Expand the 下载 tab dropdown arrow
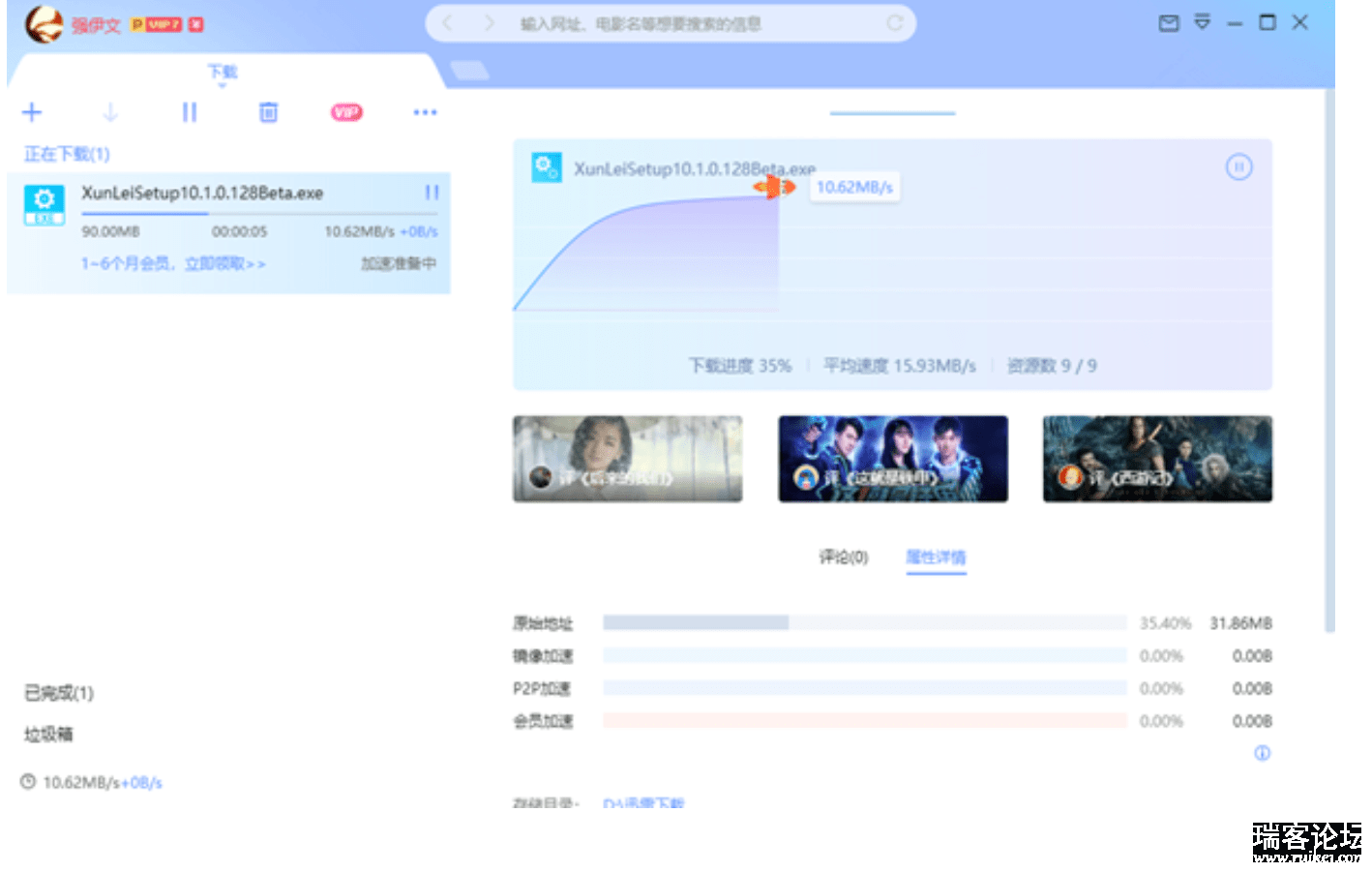This screenshot has height=872, width=1372. pos(223,86)
